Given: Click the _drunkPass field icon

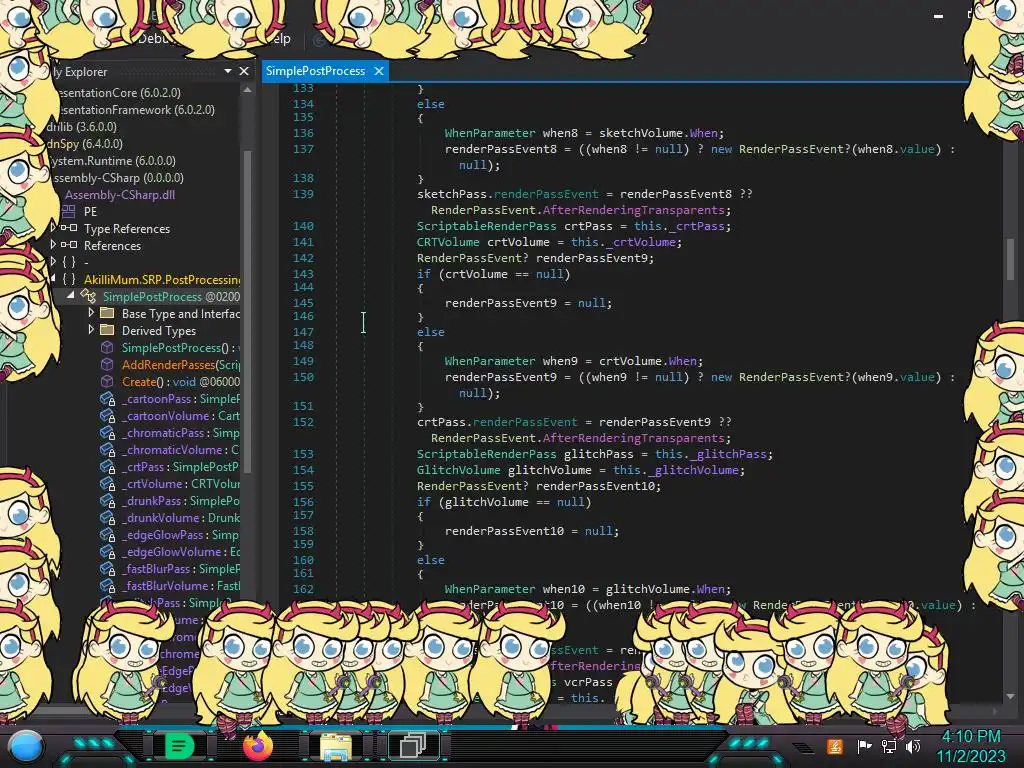Looking at the screenshot, I should (x=108, y=501).
